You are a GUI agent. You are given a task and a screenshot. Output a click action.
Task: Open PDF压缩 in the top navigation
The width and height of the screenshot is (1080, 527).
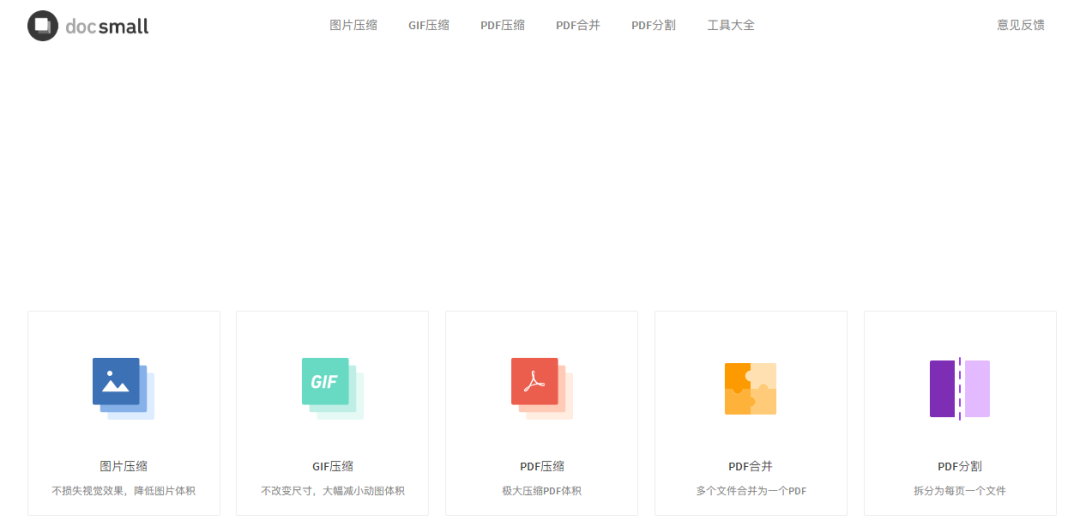[x=503, y=25]
